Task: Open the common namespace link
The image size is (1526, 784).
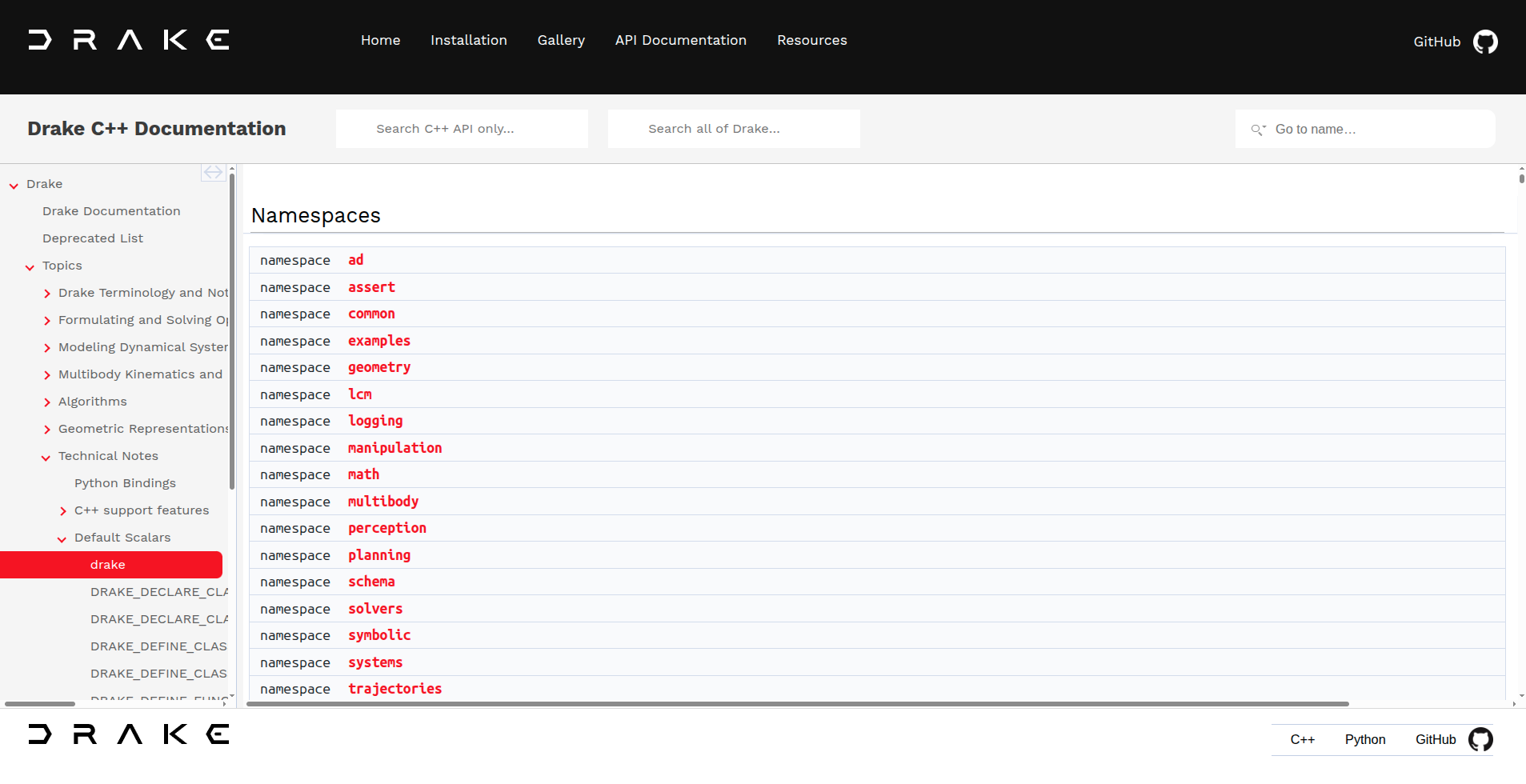Action: pyautogui.click(x=371, y=314)
